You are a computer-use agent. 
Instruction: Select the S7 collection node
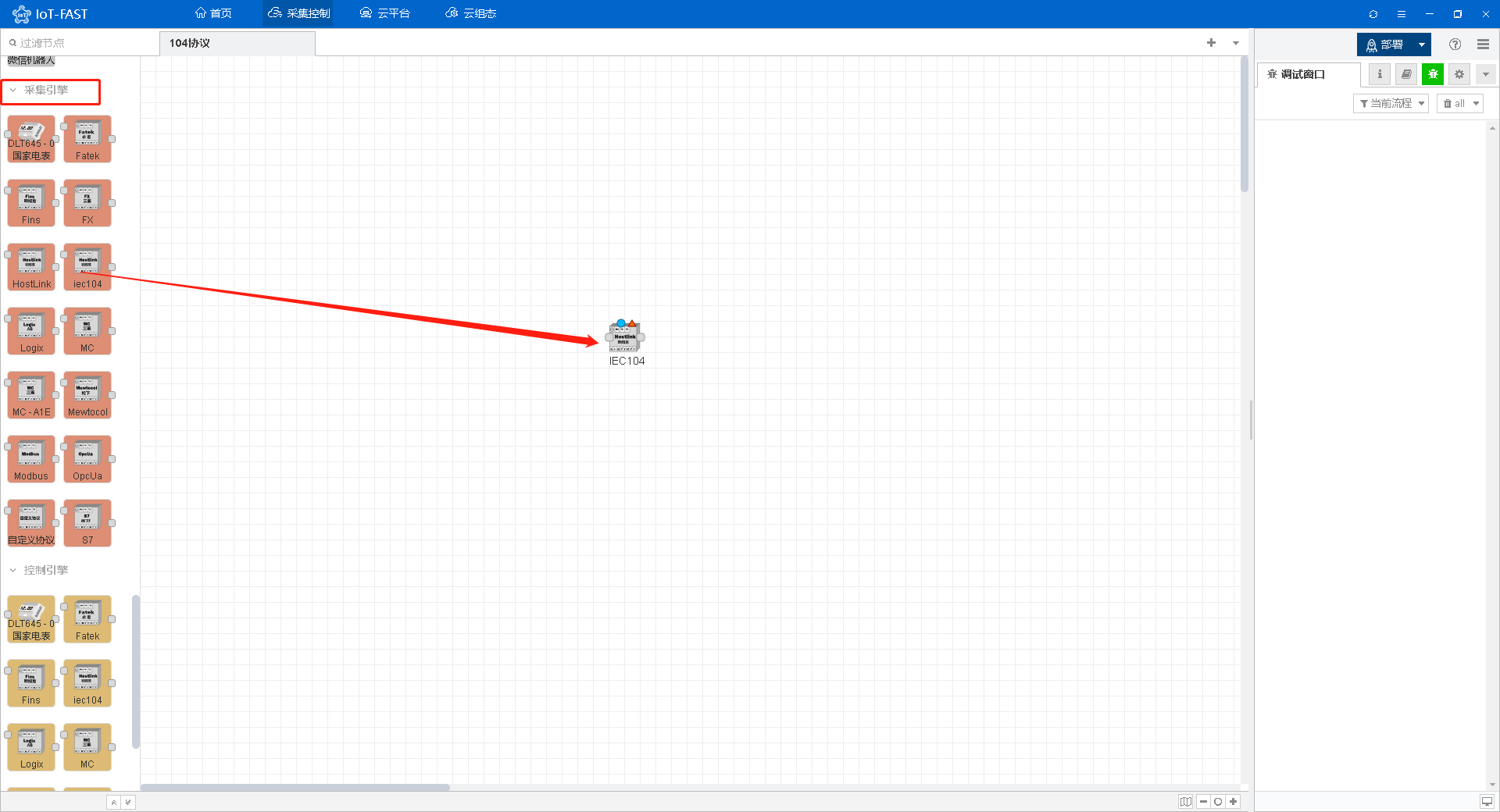[x=87, y=523]
